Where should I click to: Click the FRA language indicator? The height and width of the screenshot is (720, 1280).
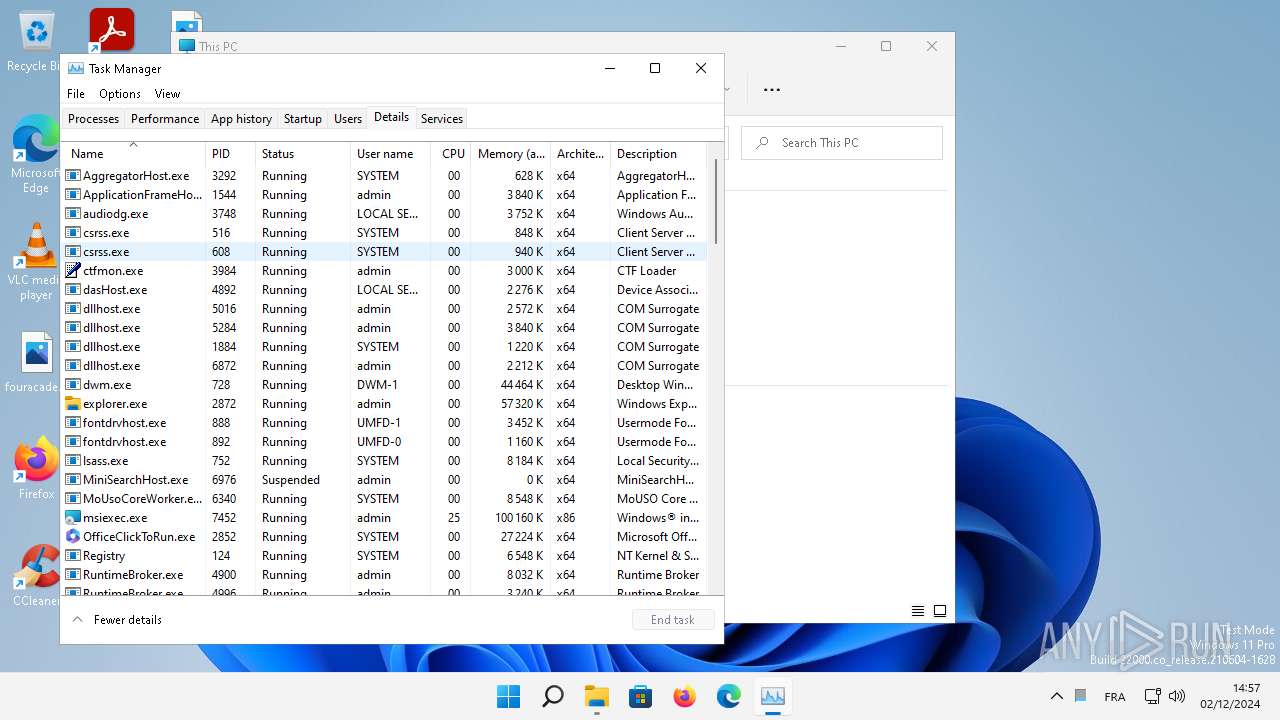click(1114, 697)
